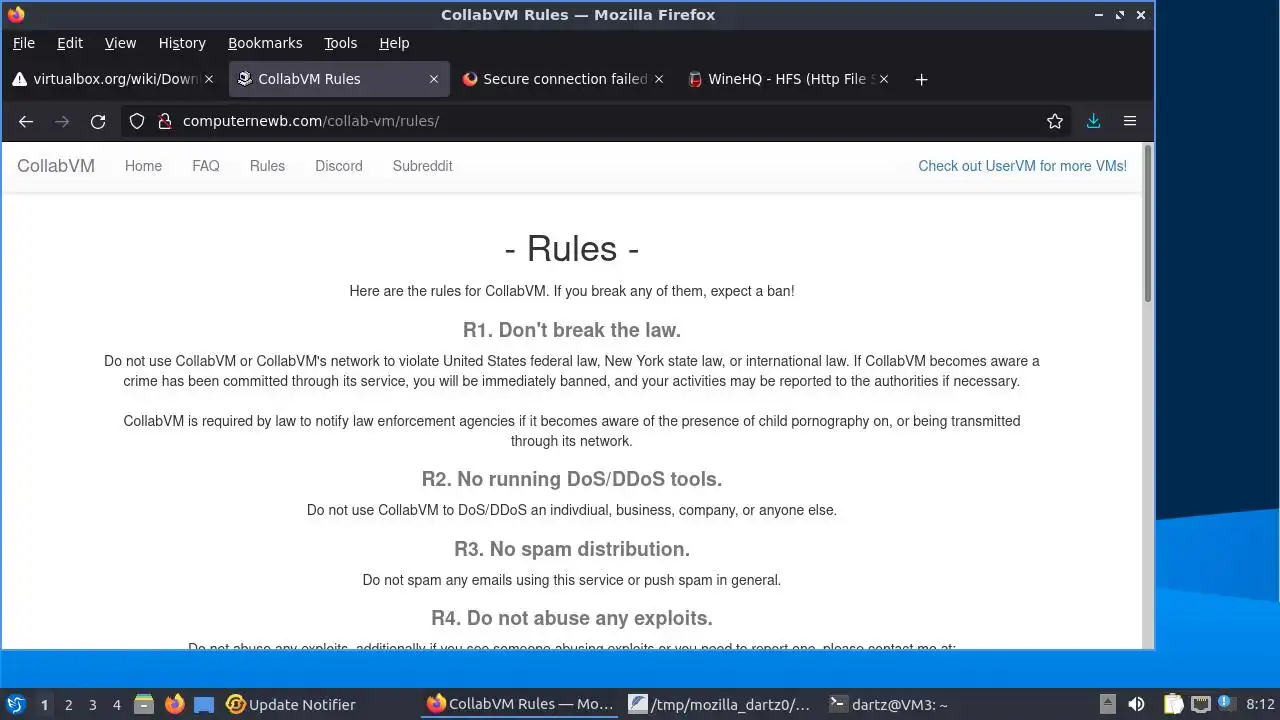Open the View menu
The width and height of the screenshot is (1280, 720).
point(120,43)
